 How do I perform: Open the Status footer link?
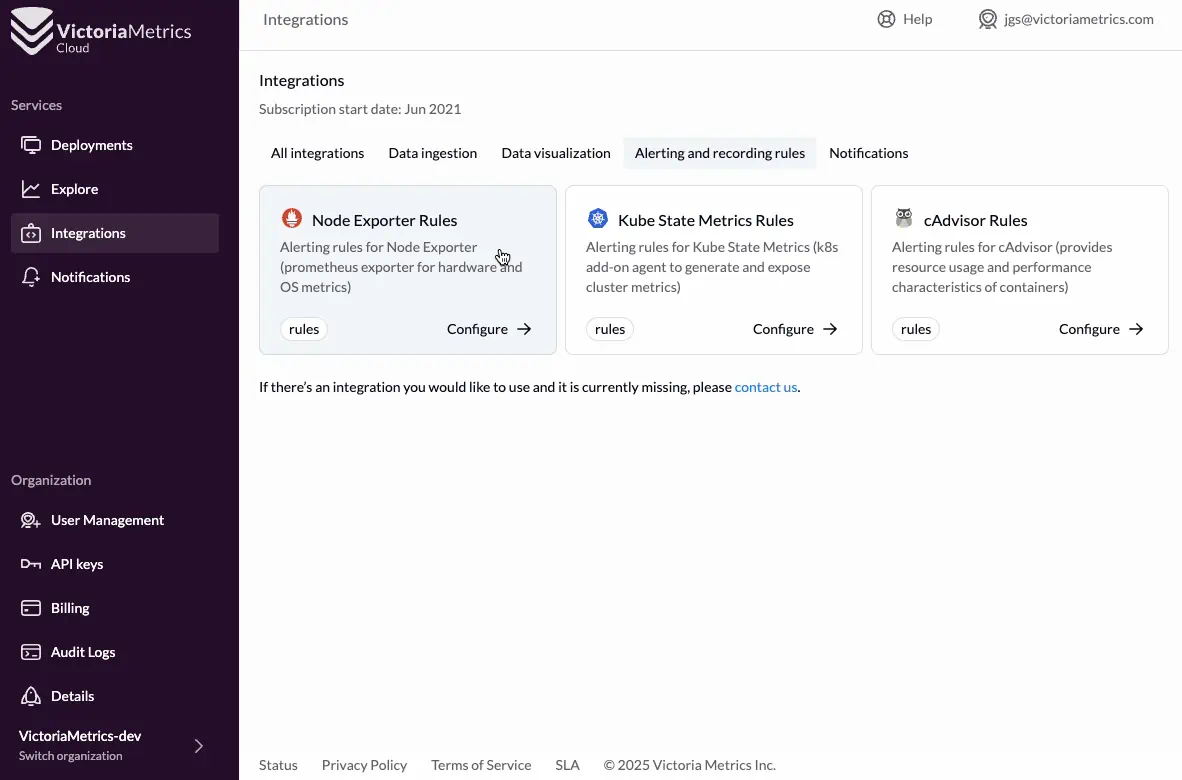pos(278,765)
